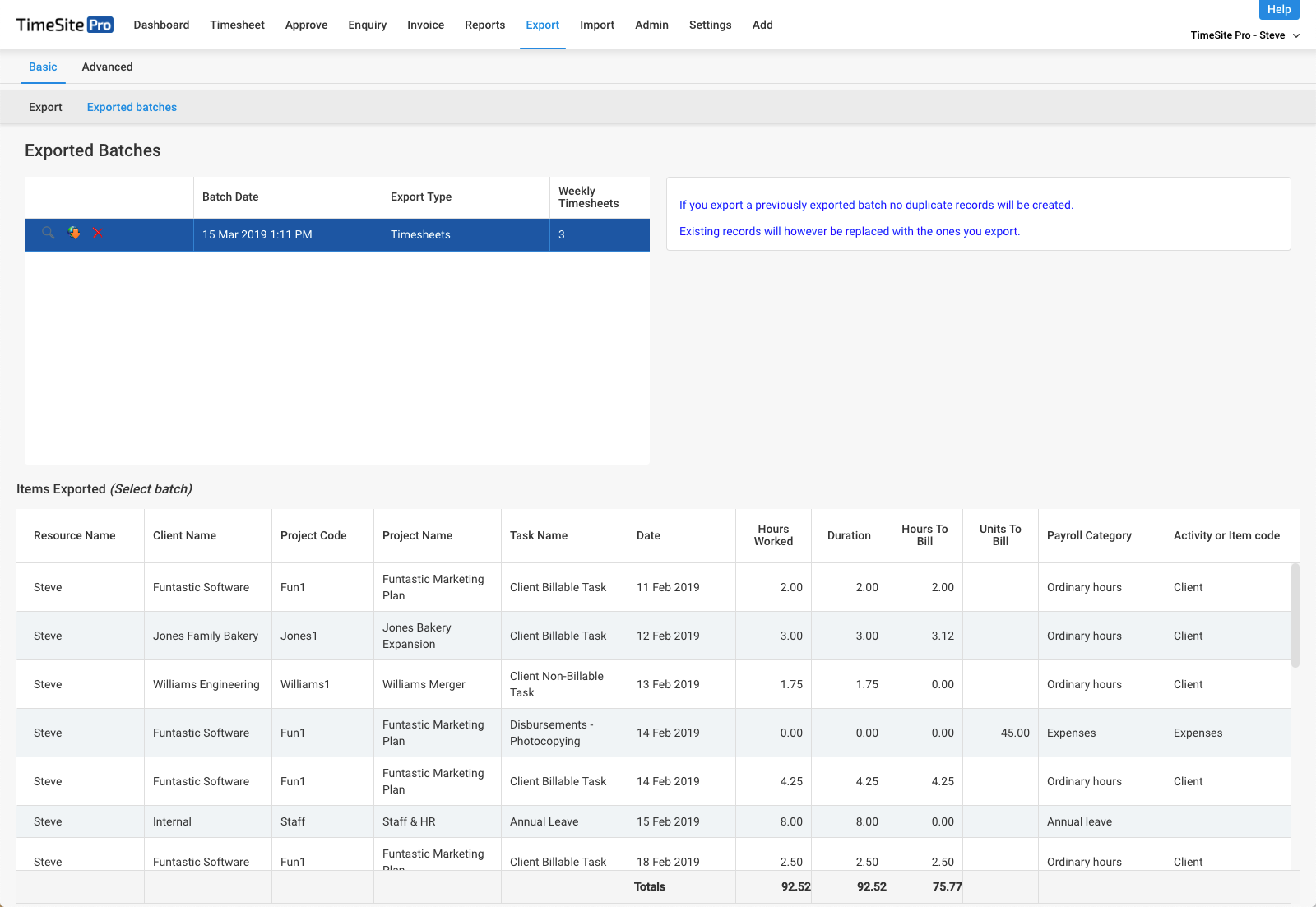
Task: Open the Dashboard menu
Action: click(161, 25)
